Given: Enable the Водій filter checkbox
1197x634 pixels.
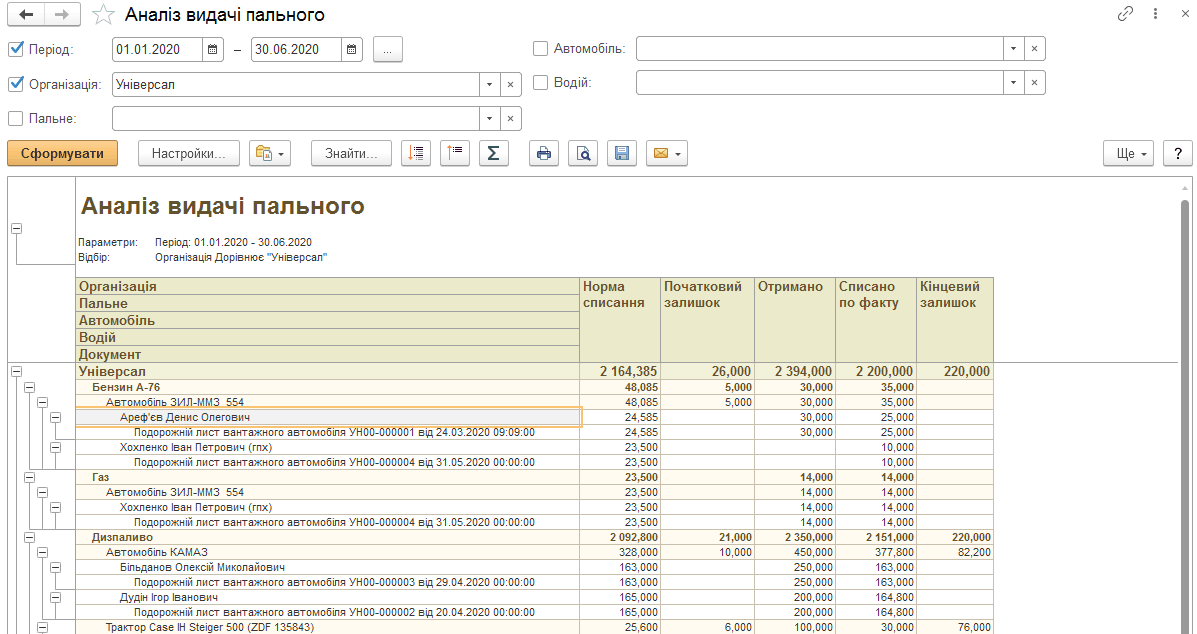Looking at the screenshot, I should [x=540, y=82].
